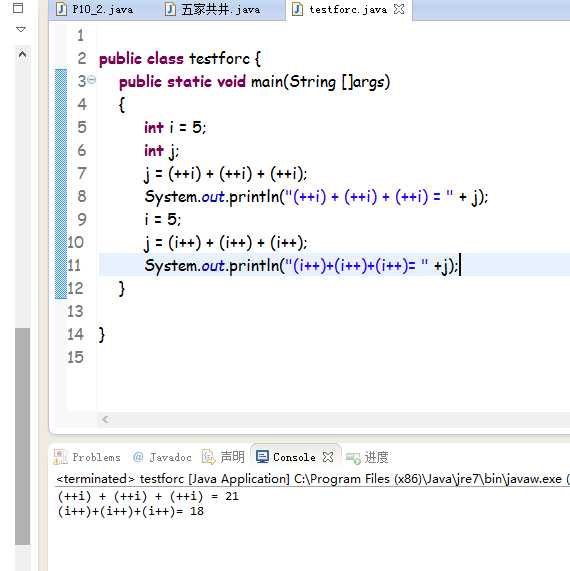Click the Java file icon on P10_2.java tab

[61, 9]
